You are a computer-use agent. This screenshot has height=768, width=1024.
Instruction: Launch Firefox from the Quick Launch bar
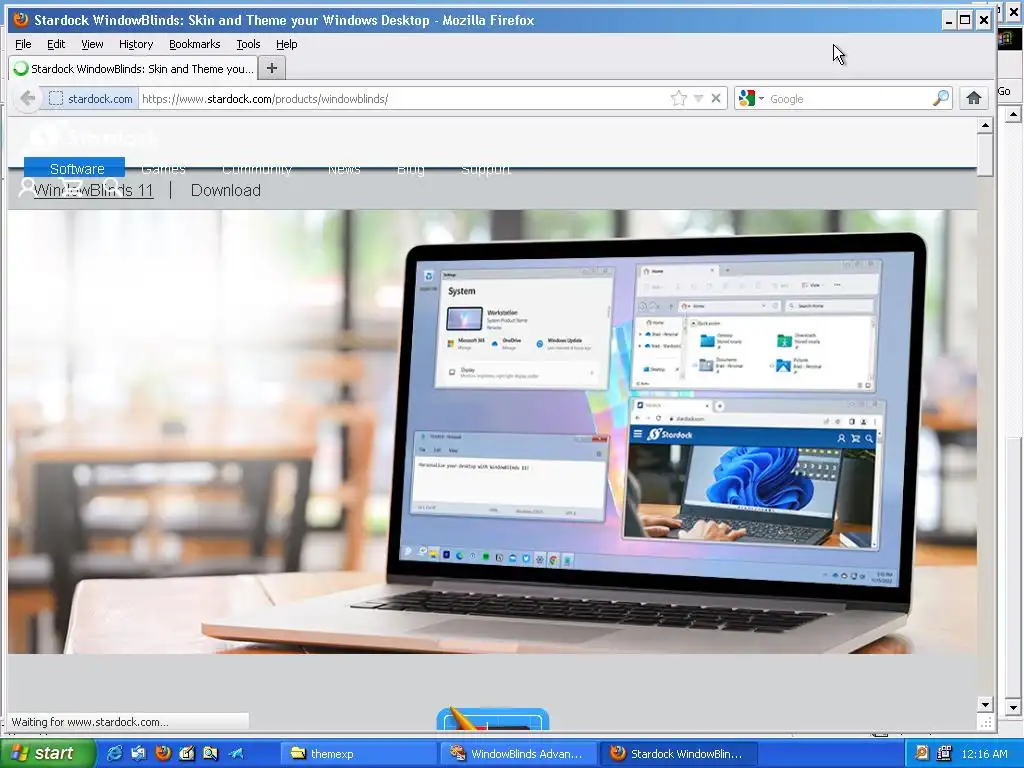(x=163, y=754)
